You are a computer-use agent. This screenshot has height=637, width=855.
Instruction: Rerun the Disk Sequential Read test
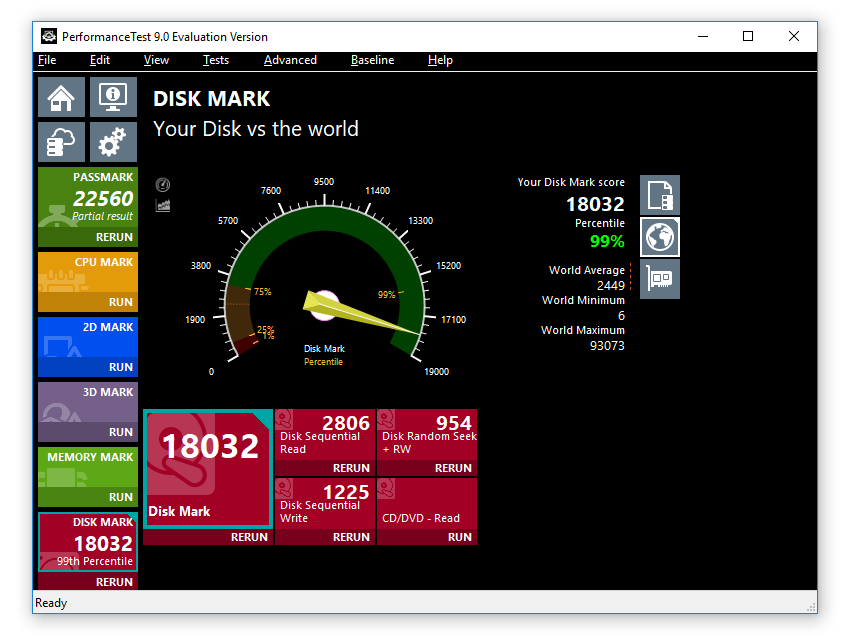click(351, 468)
